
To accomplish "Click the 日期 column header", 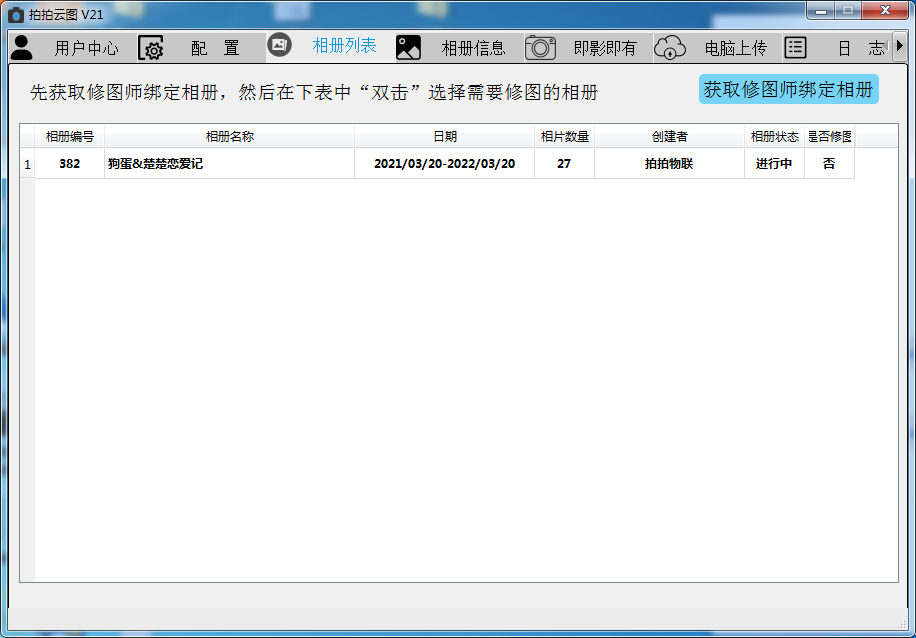I will click(x=444, y=137).
